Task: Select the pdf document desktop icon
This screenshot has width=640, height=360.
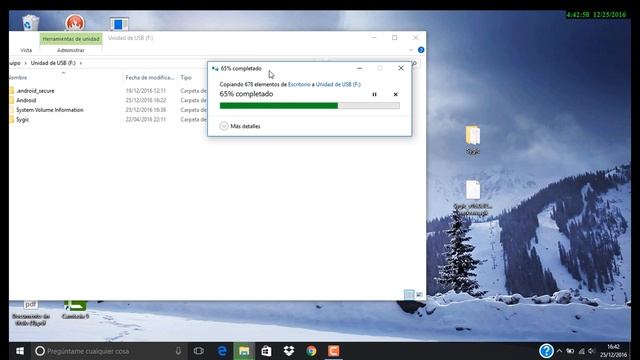Action: click(x=31, y=313)
